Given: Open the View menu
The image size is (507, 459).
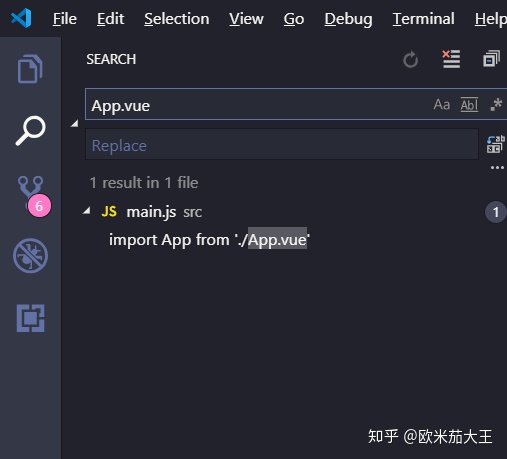Looking at the screenshot, I should (x=246, y=19).
